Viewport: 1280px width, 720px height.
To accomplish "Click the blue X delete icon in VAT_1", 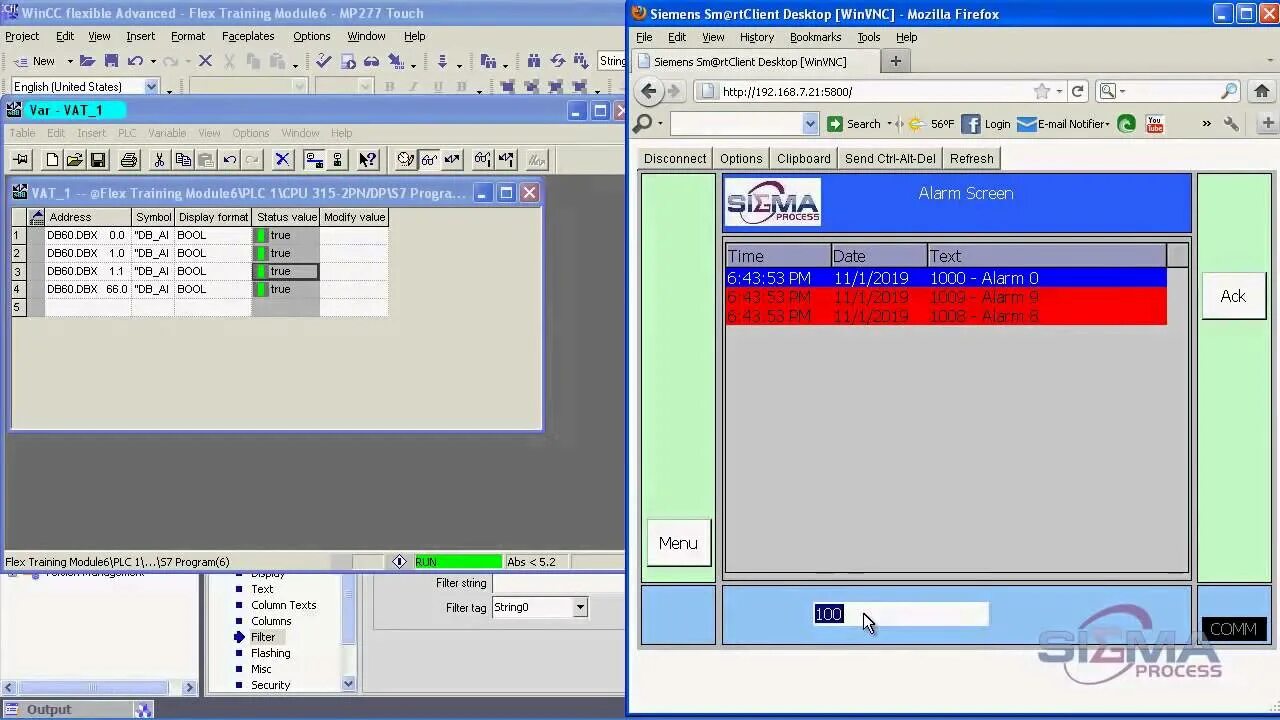I will coord(283,160).
